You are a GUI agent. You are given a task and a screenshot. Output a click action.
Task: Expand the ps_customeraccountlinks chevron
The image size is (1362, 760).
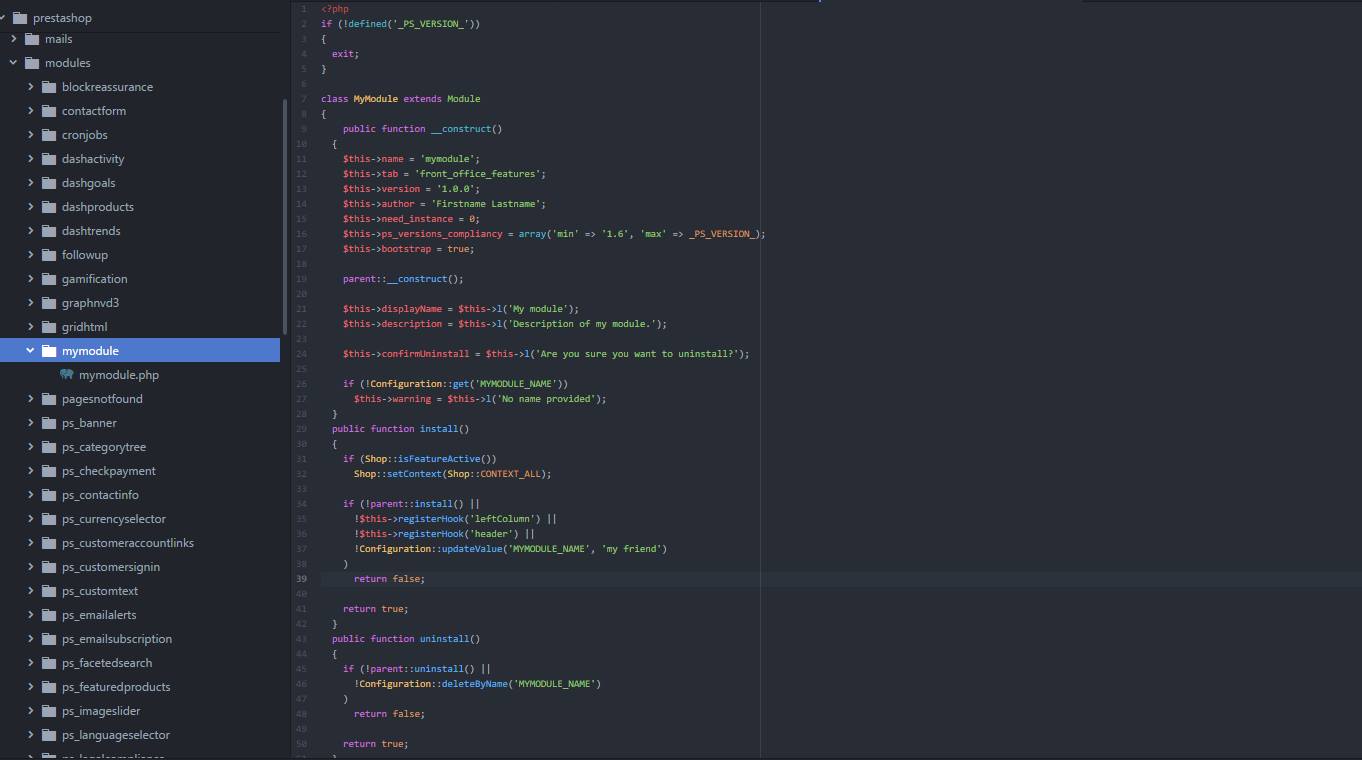point(31,543)
